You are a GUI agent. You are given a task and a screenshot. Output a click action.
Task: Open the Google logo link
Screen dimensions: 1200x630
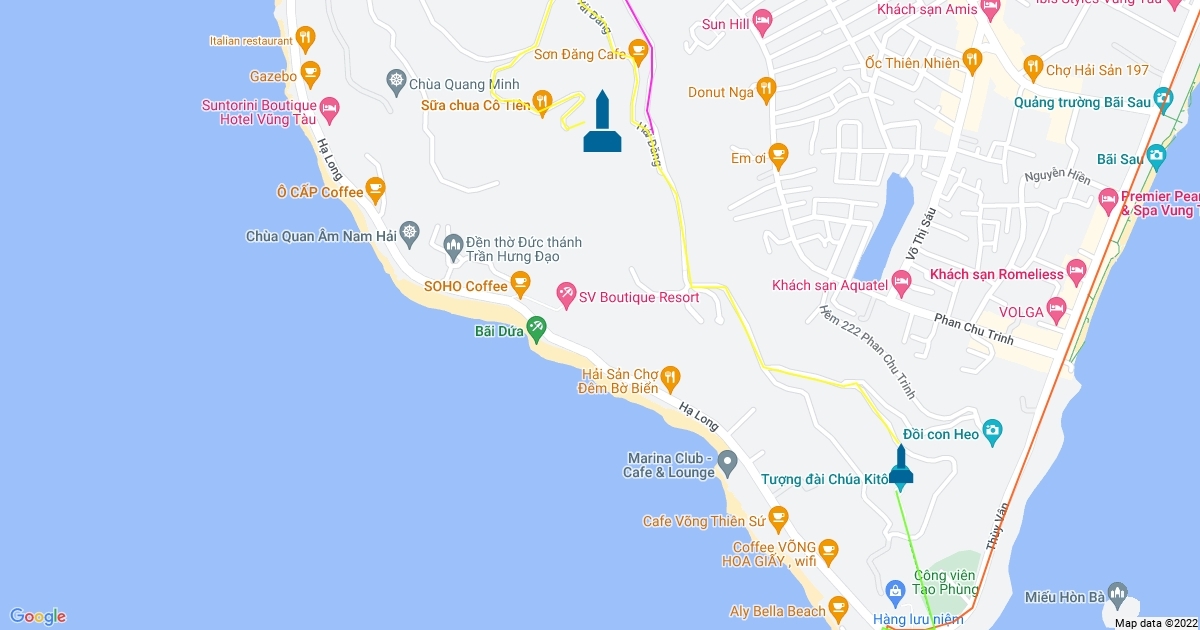click(38, 616)
